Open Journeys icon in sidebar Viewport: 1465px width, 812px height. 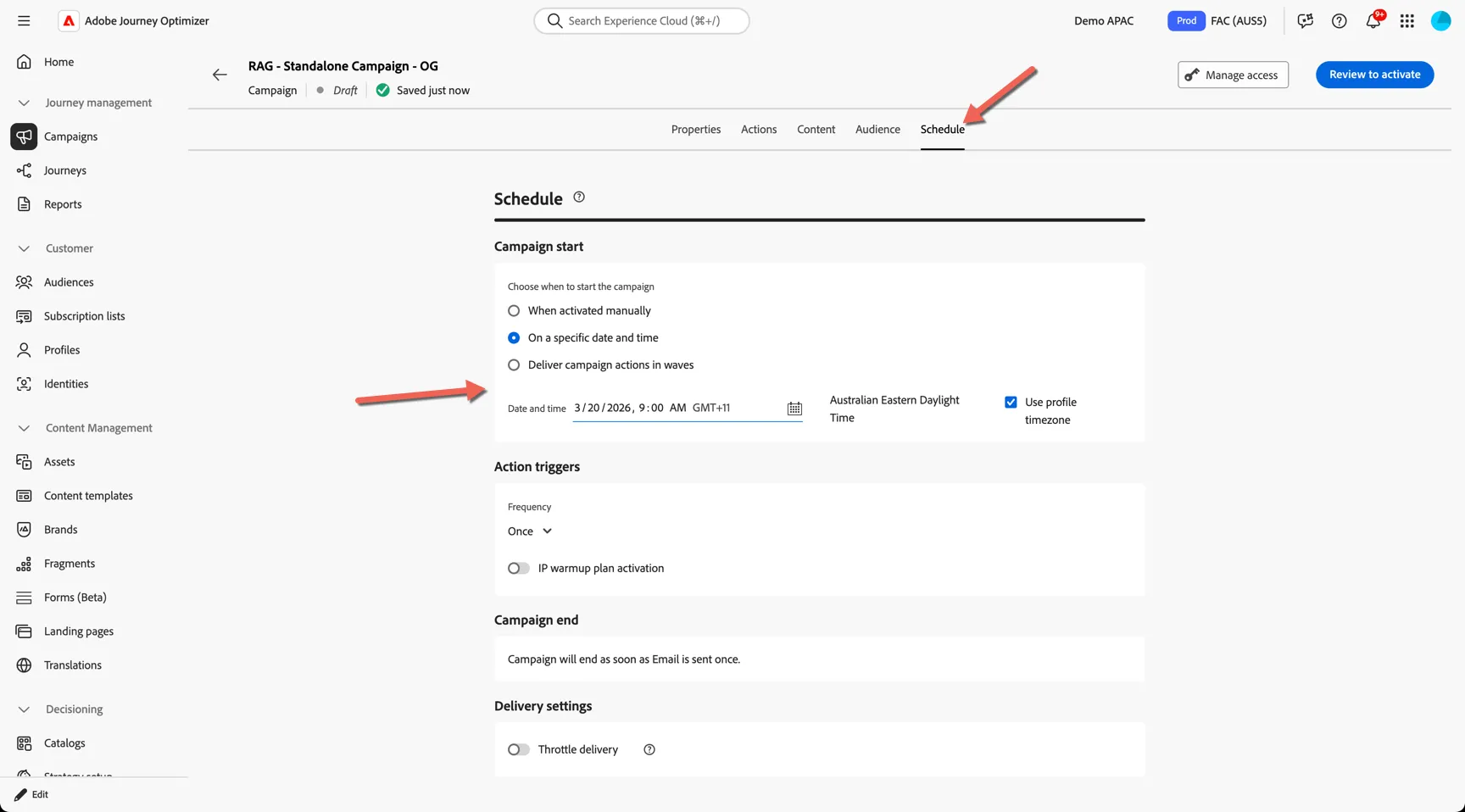tap(24, 170)
